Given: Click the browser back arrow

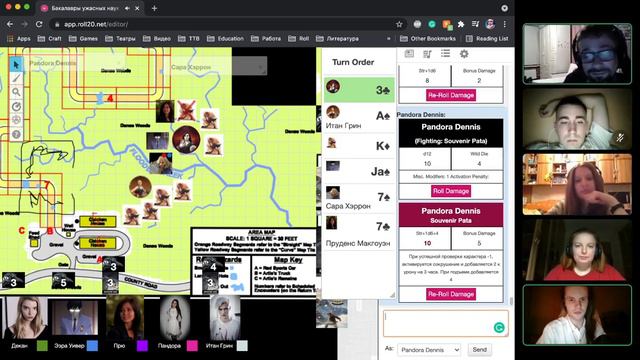Looking at the screenshot, I should (10, 24).
